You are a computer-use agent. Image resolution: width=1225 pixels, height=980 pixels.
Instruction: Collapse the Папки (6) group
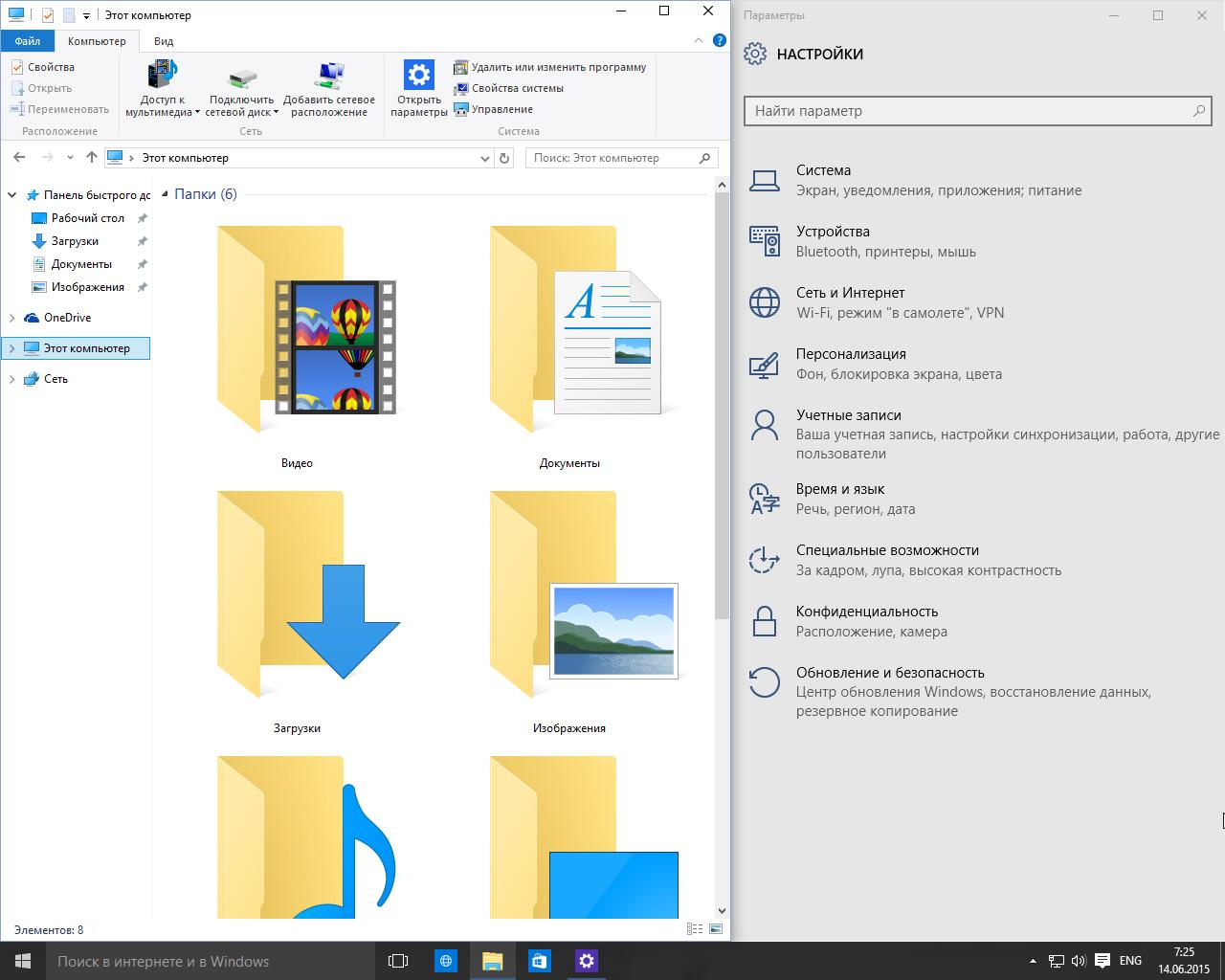165,194
